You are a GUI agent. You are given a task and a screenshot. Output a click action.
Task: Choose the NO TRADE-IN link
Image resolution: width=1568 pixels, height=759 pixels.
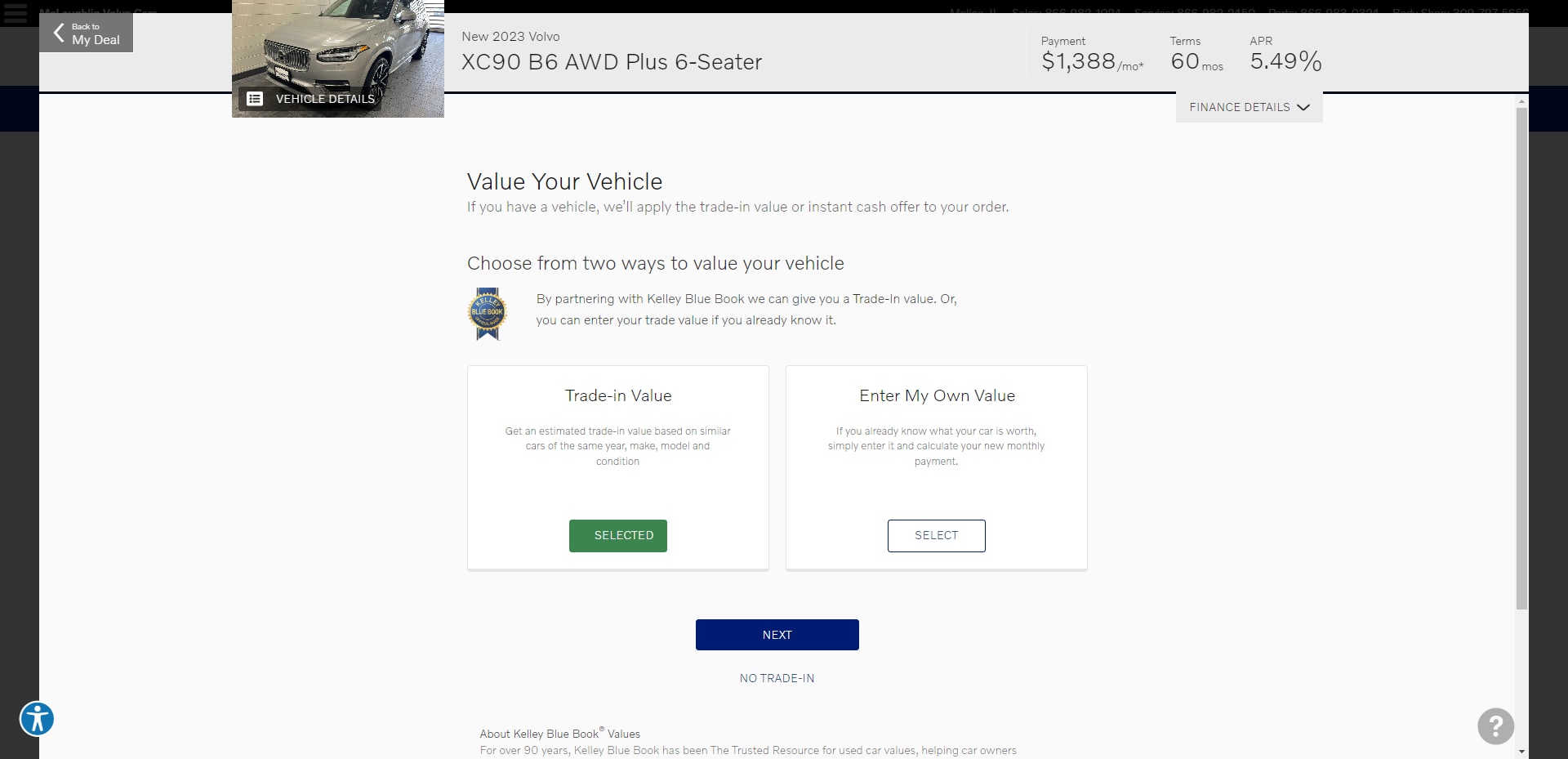click(x=777, y=678)
